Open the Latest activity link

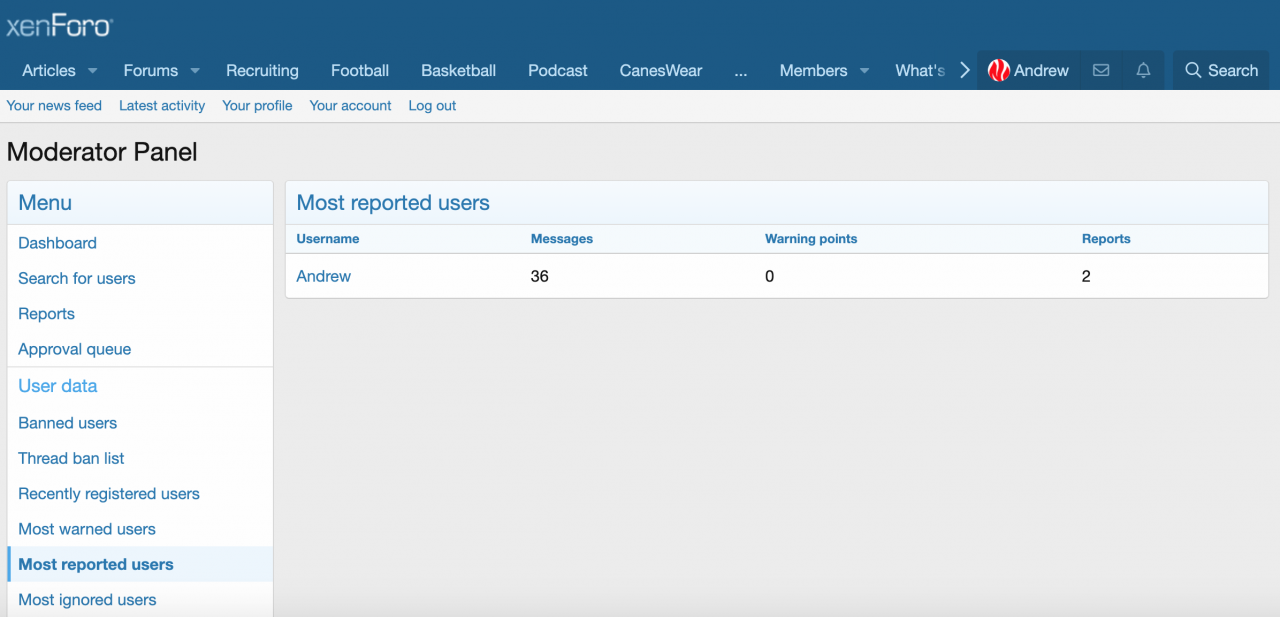coord(162,105)
